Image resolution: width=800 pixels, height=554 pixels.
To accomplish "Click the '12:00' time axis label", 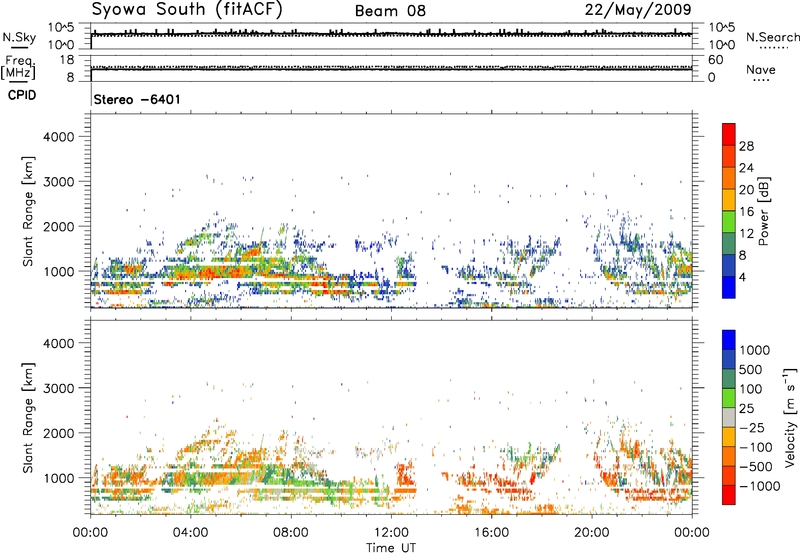I will tap(391, 533).
